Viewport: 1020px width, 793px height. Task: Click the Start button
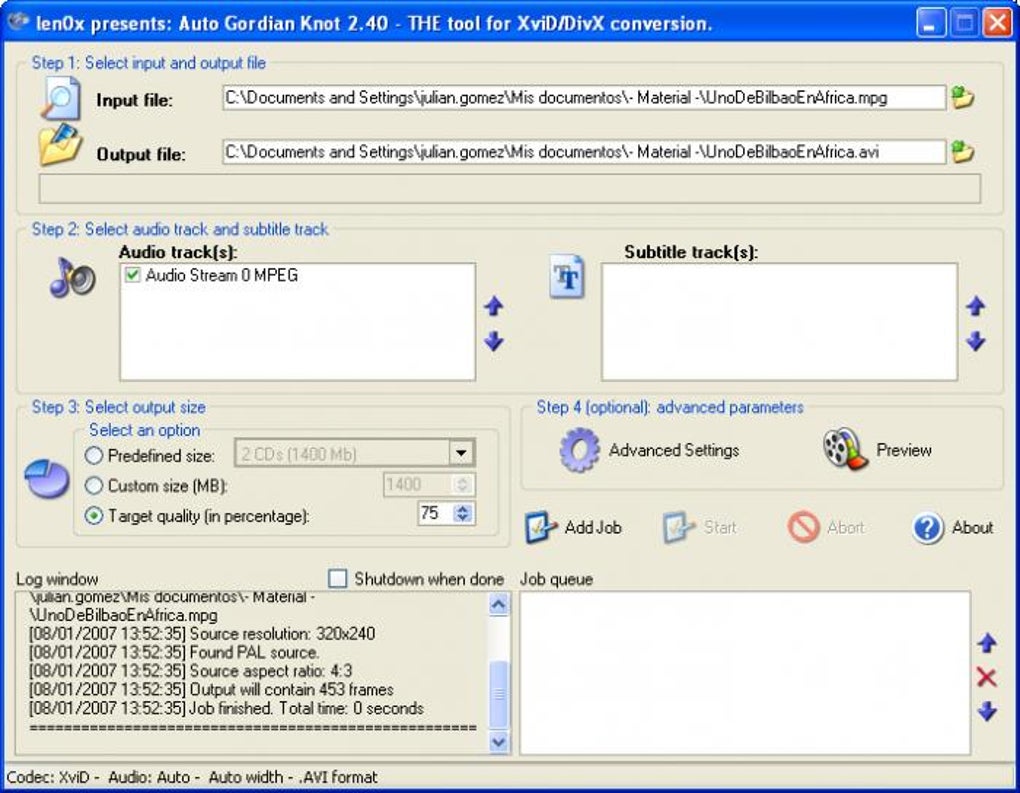tap(700, 527)
